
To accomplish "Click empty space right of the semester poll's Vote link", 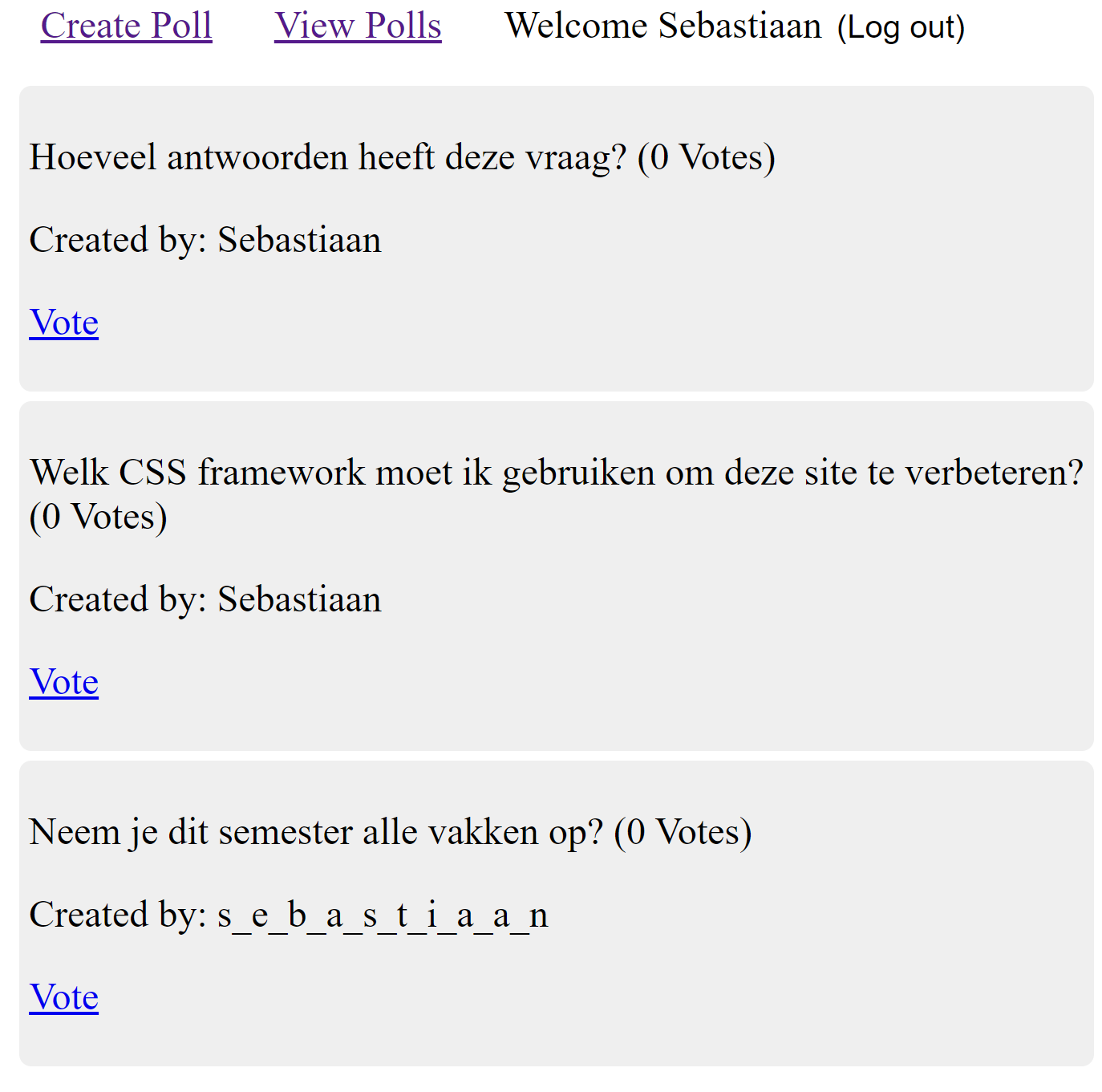I will (561, 997).
